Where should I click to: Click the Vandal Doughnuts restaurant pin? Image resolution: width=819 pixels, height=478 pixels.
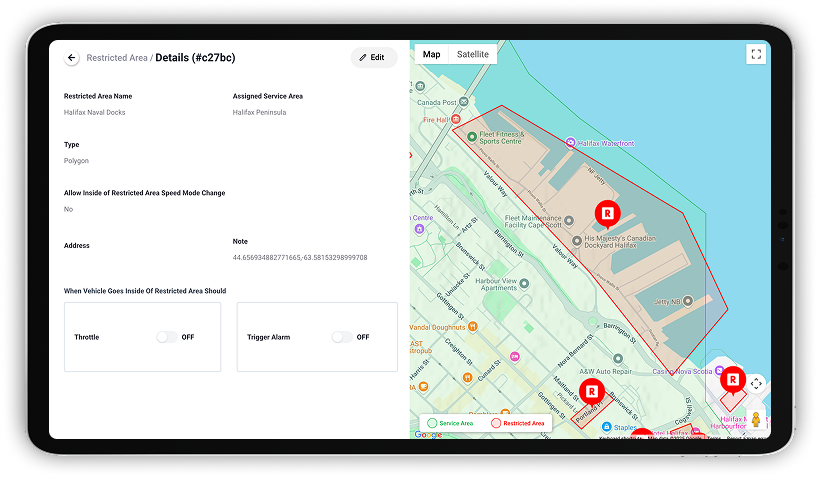pyautogui.click(x=473, y=327)
